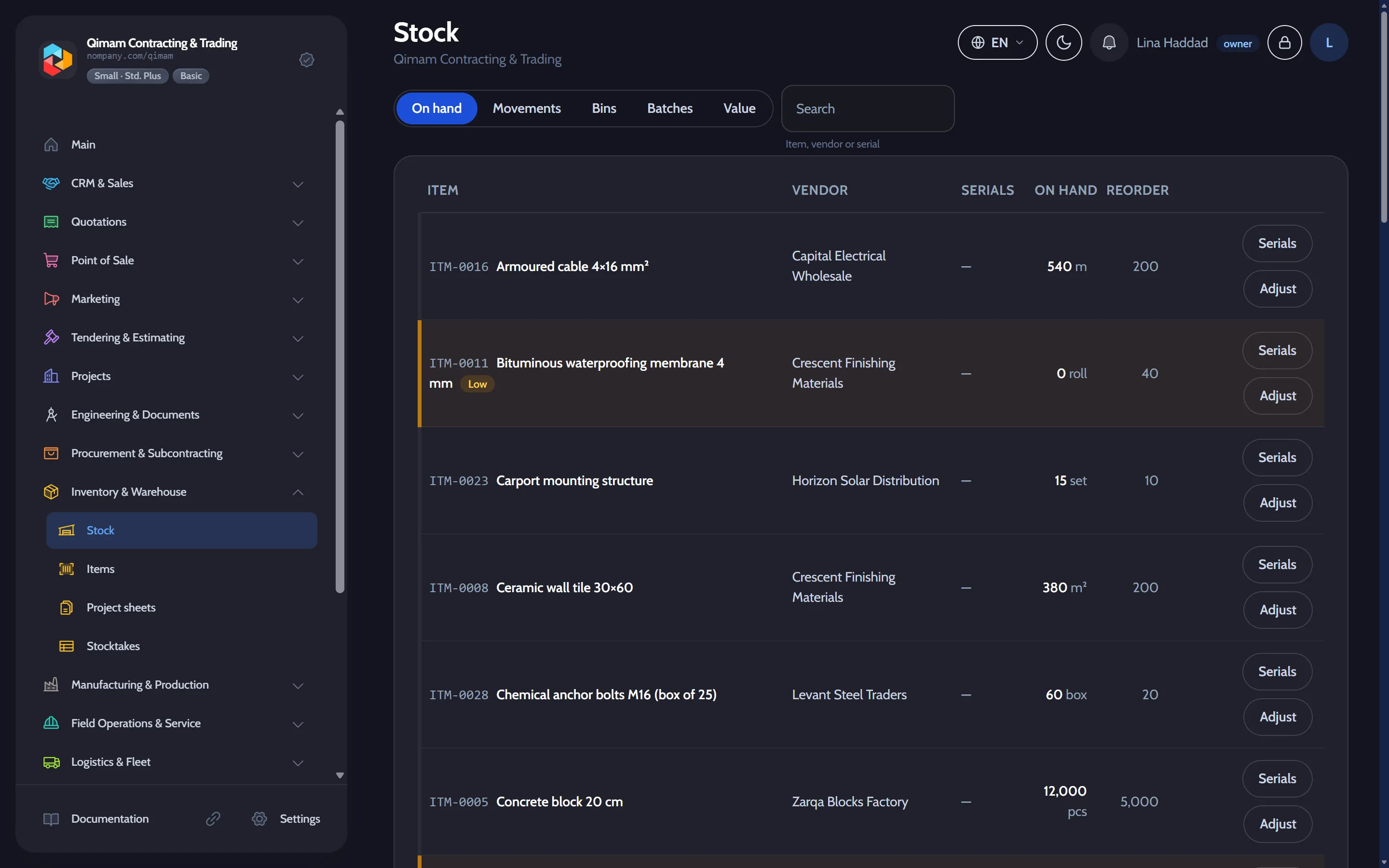The width and height of the screenshot is (1389, 868).
Task: Click the page vertical scrollbar
Action: coord(1384,118)
